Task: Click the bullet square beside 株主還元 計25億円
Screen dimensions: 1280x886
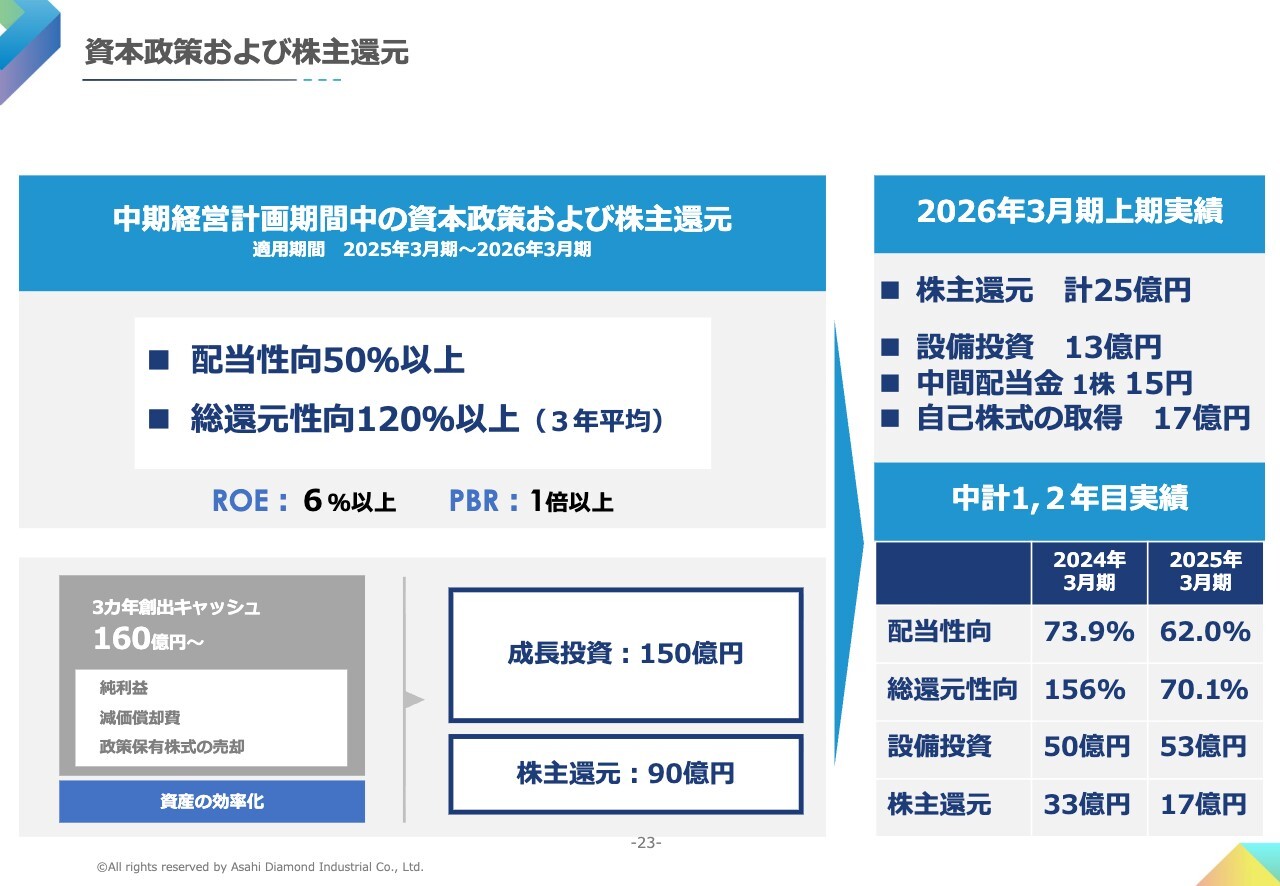Action: pos(890,291)
